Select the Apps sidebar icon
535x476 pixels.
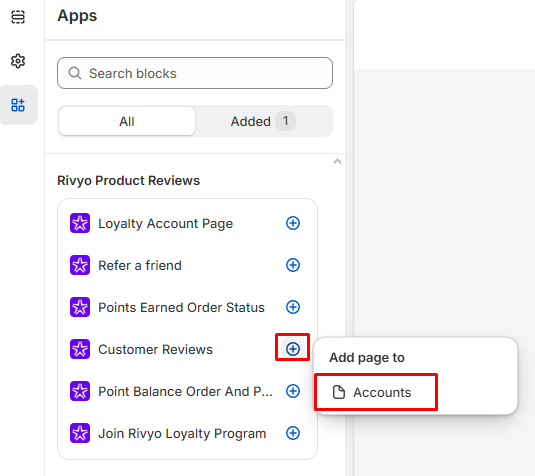(x=18, y=105)
